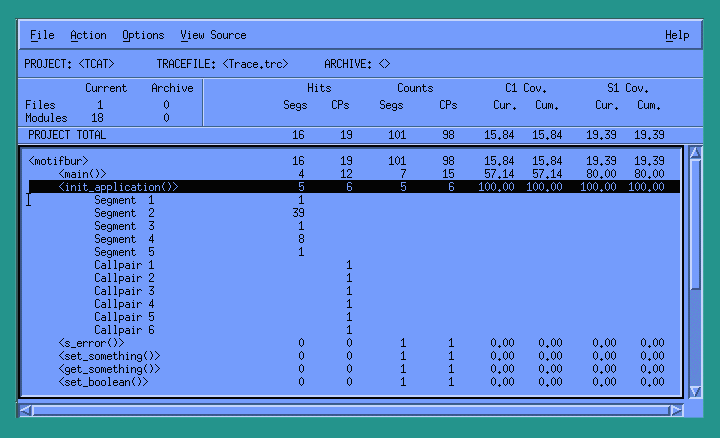The height and width of the screenshot is (438, 720).
Task: Click the vertical scrollbar up arrow
Action: click(696, 153)
